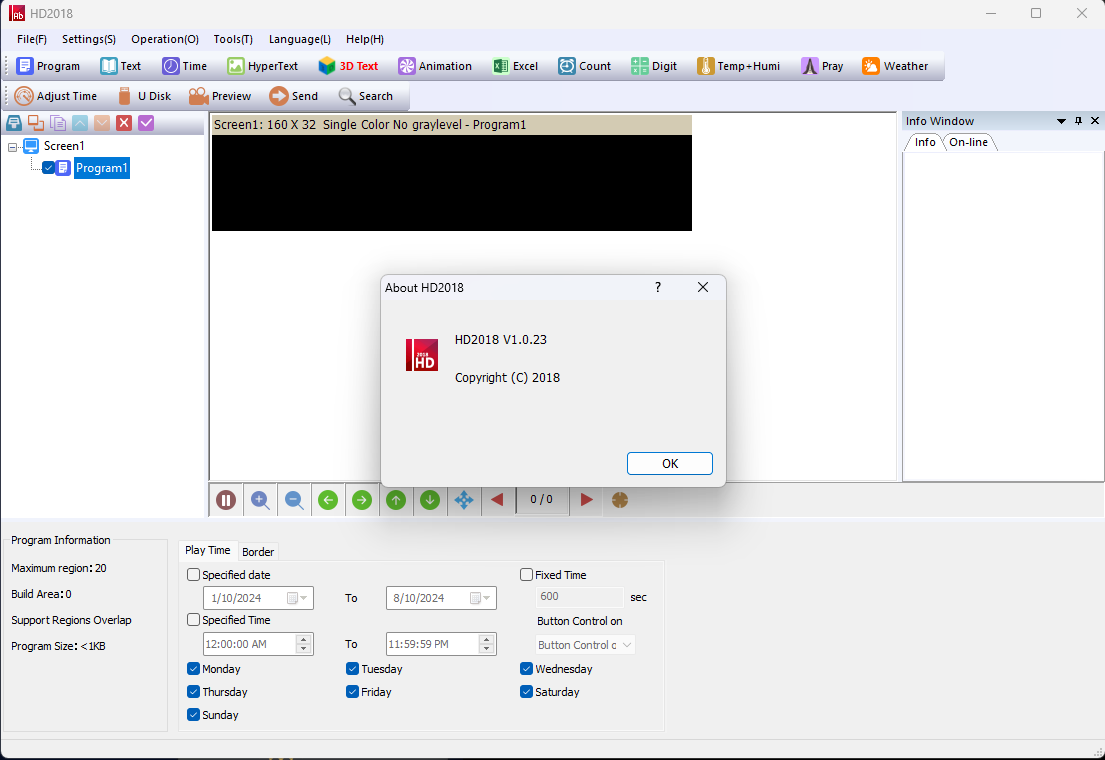
Task: Uncheck Wednesday
Action: tap(526, 668)
